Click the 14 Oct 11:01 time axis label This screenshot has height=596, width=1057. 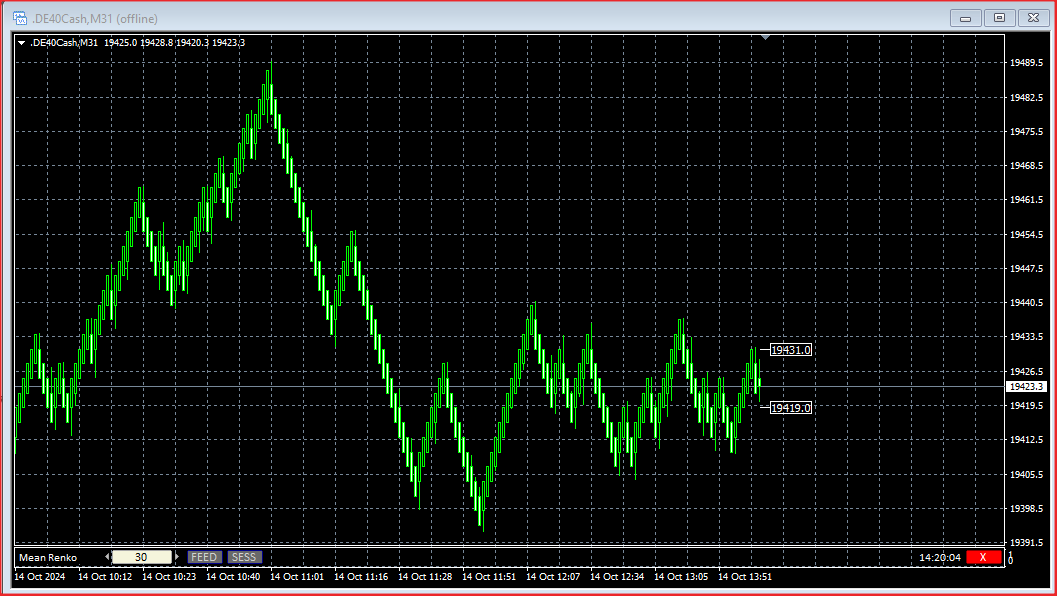click(x=298, y=577)
